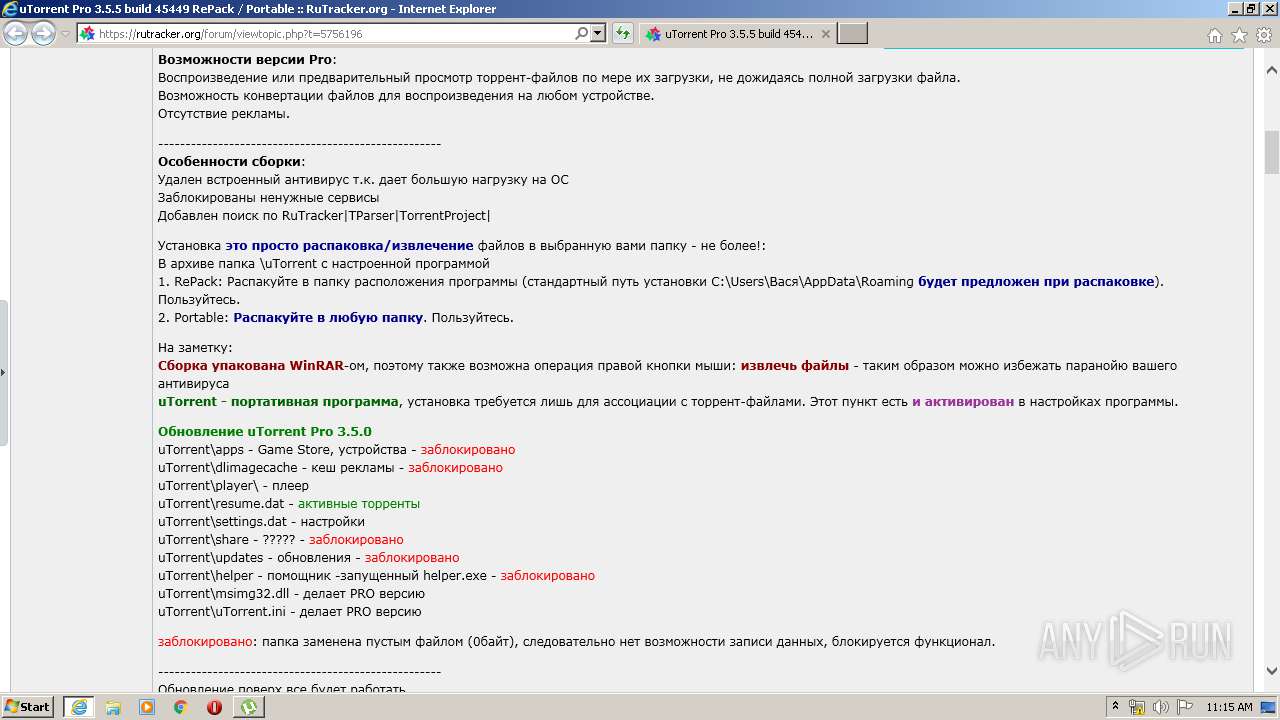
Task: Open the recent pages dropdown arrow
Action: [66, 34]
